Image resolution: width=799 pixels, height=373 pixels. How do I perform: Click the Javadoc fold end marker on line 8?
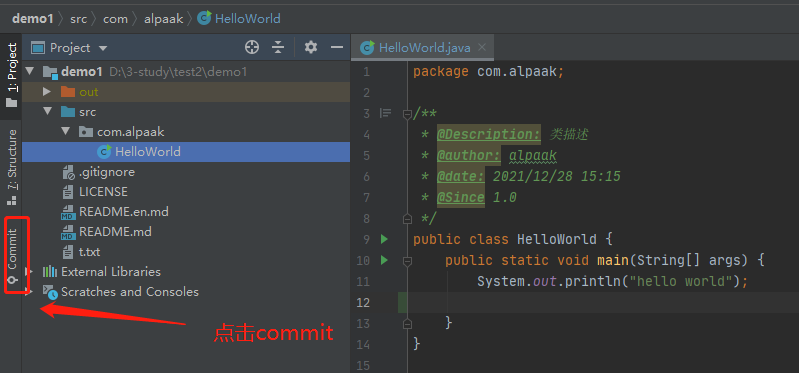[407, 219]
